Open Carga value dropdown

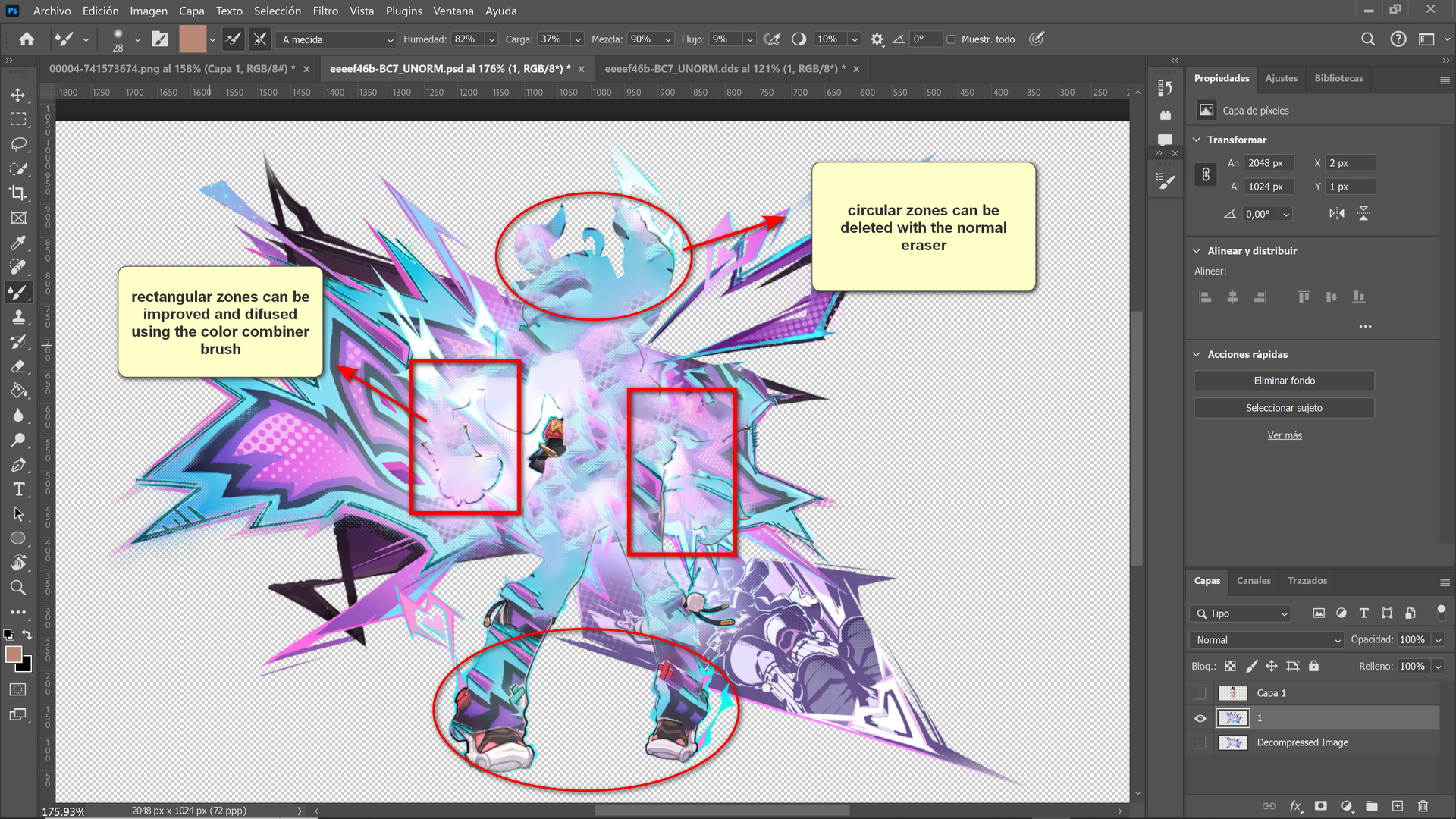[x=578, y=39]
